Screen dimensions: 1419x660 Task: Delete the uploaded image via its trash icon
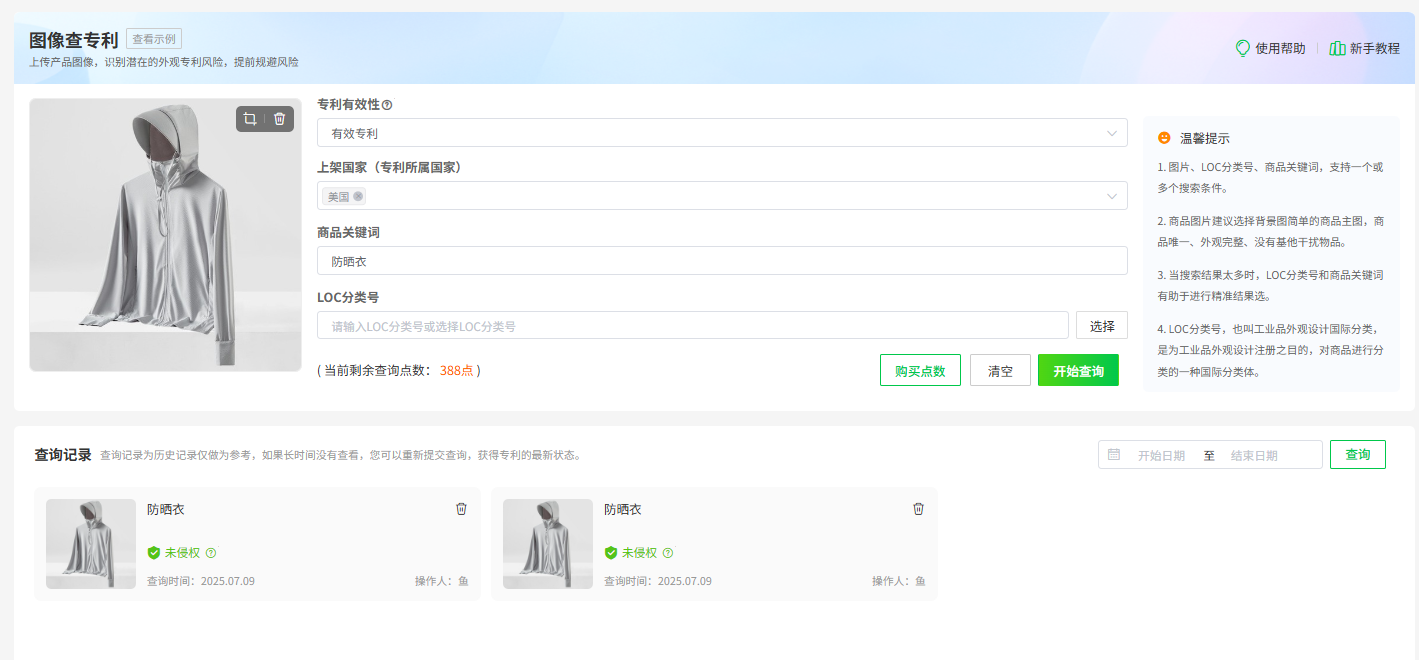click(280, 119)
